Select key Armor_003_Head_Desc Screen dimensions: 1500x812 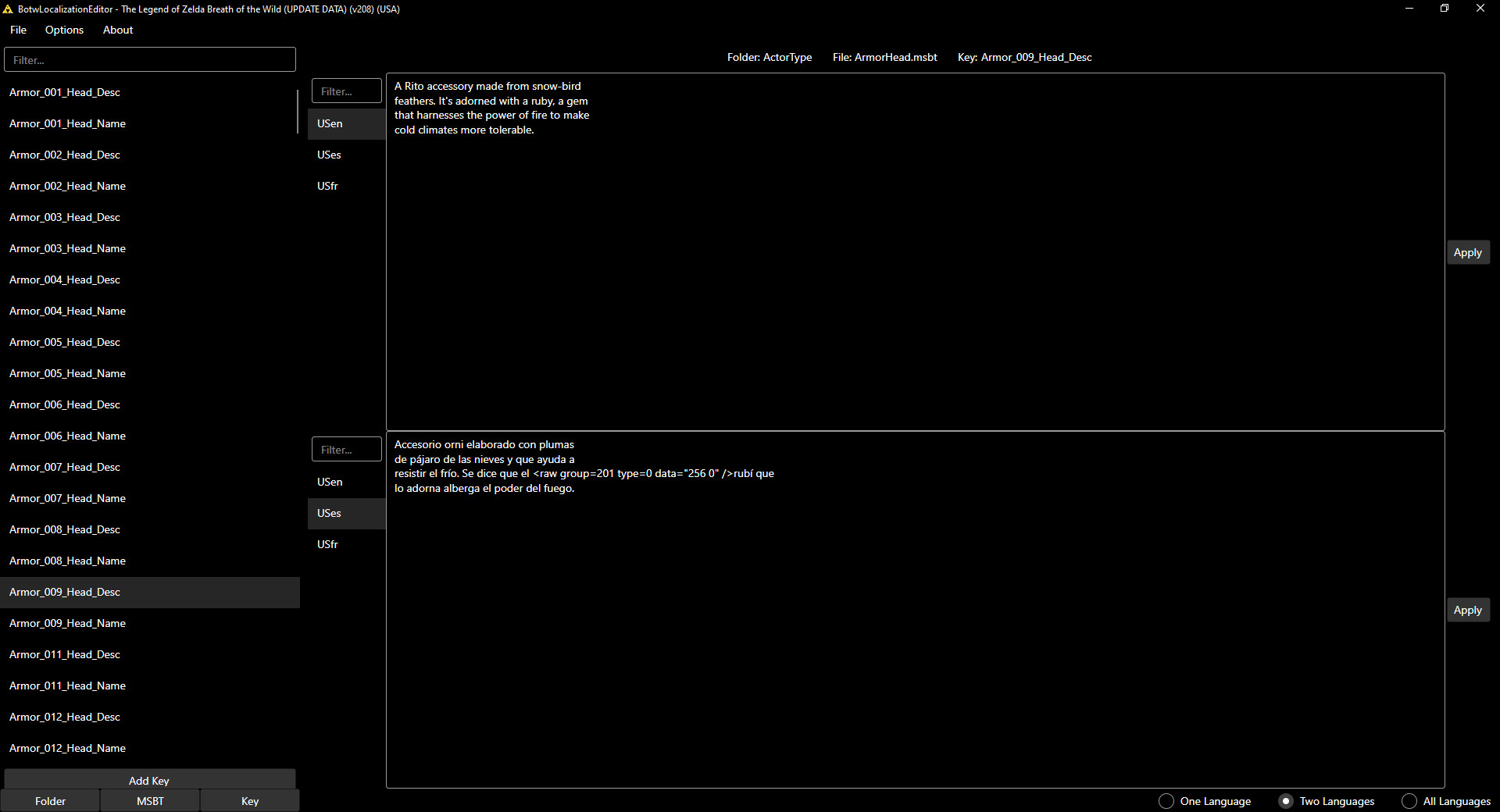[x=150, y=217]
